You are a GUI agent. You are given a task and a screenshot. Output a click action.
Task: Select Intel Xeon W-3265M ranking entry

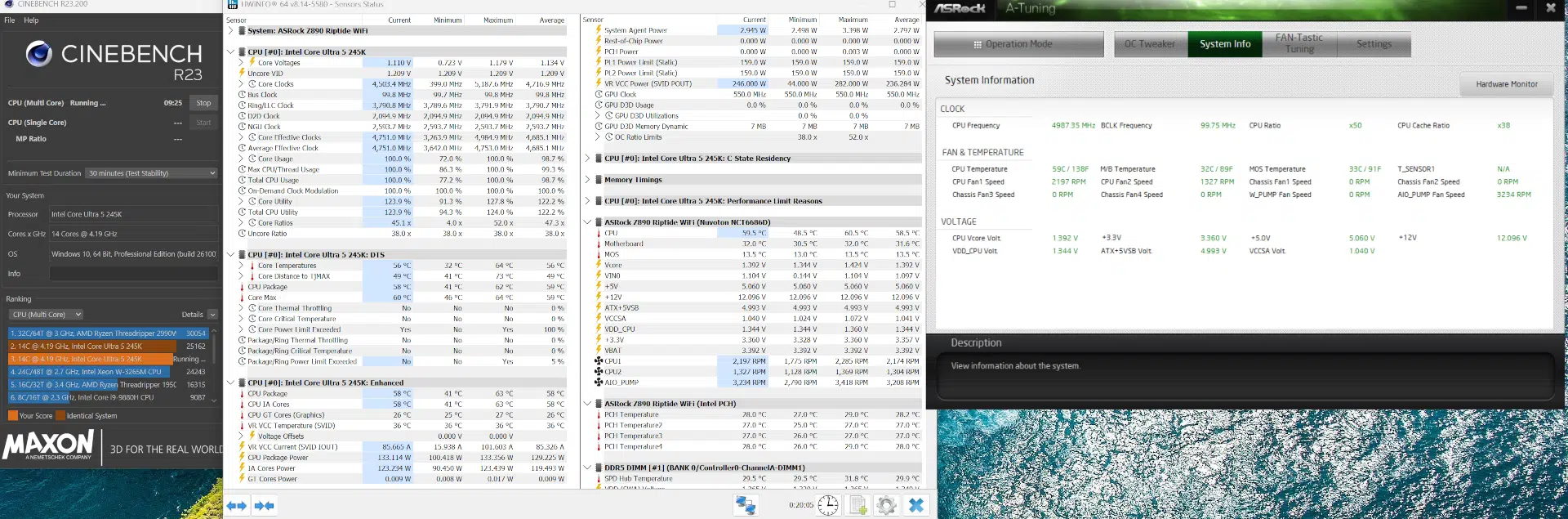pyautogui.click(x=109, y=372)
